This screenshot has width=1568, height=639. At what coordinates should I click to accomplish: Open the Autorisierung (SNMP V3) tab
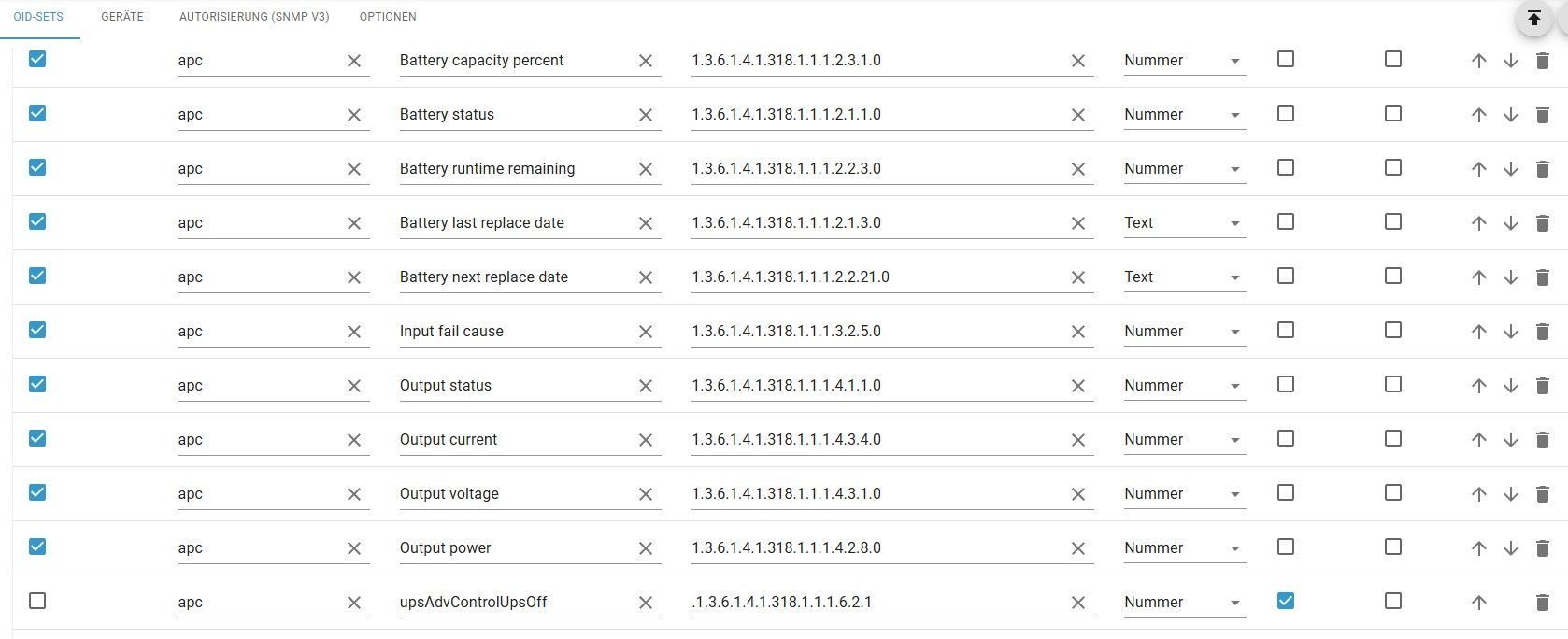pyautogui.click(x=254, y=17)
